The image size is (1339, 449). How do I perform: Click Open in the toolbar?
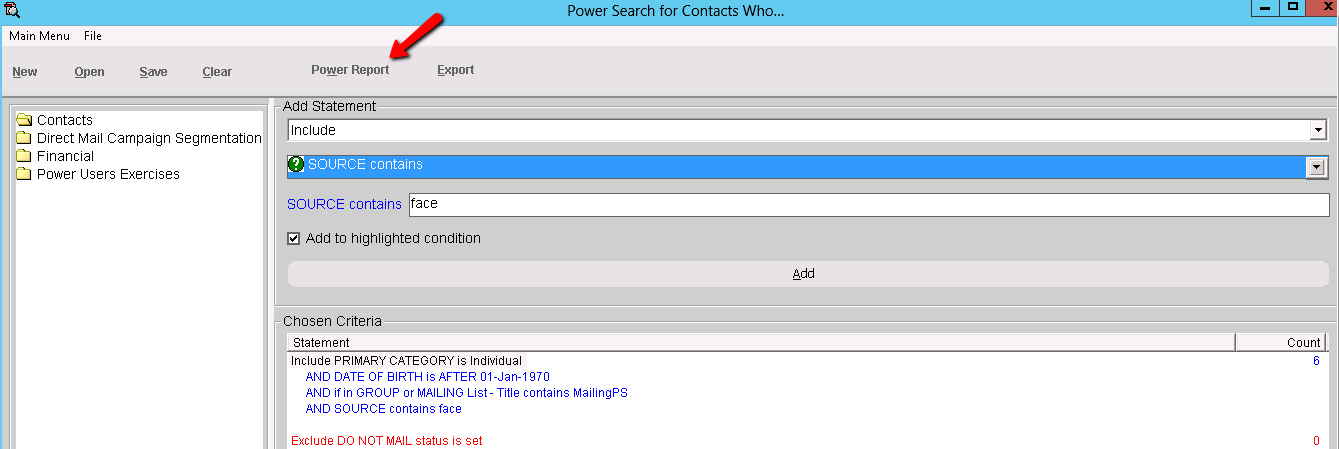click(x=89, y=72)
